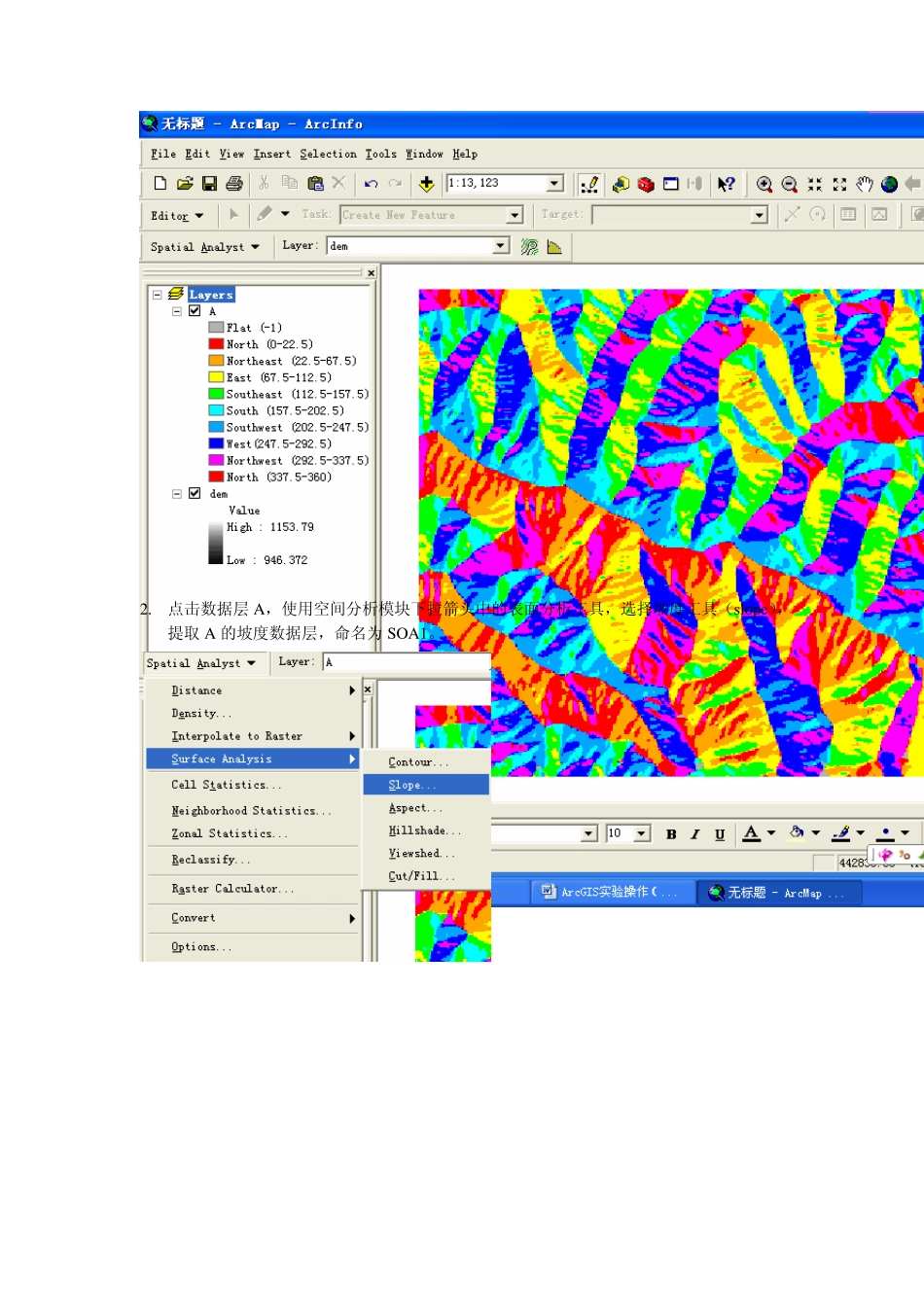Click the fill color bucket button
This screenshot has height=1307, width=924.
(x=797, y=833)
